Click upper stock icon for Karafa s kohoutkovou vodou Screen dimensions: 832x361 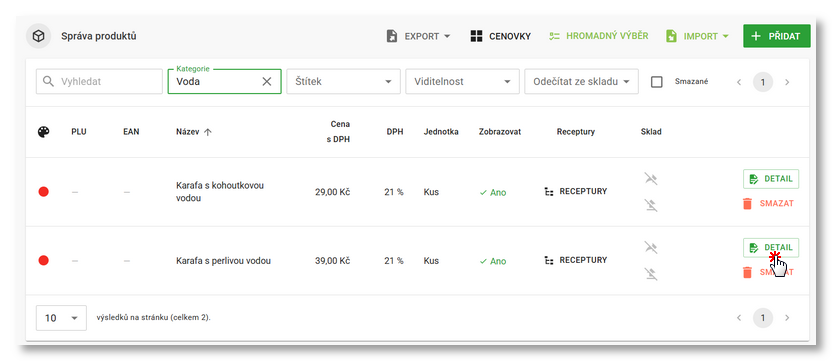pos(651,179)
